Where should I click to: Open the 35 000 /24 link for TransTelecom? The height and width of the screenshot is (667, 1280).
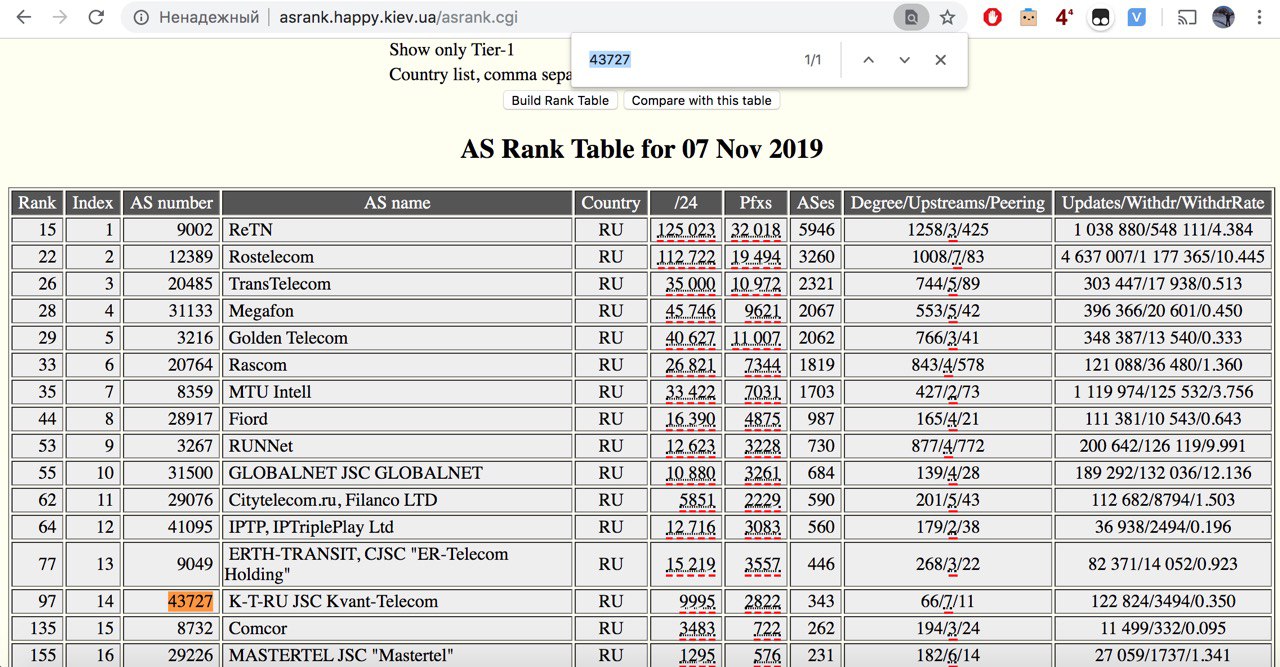[690, 284]
